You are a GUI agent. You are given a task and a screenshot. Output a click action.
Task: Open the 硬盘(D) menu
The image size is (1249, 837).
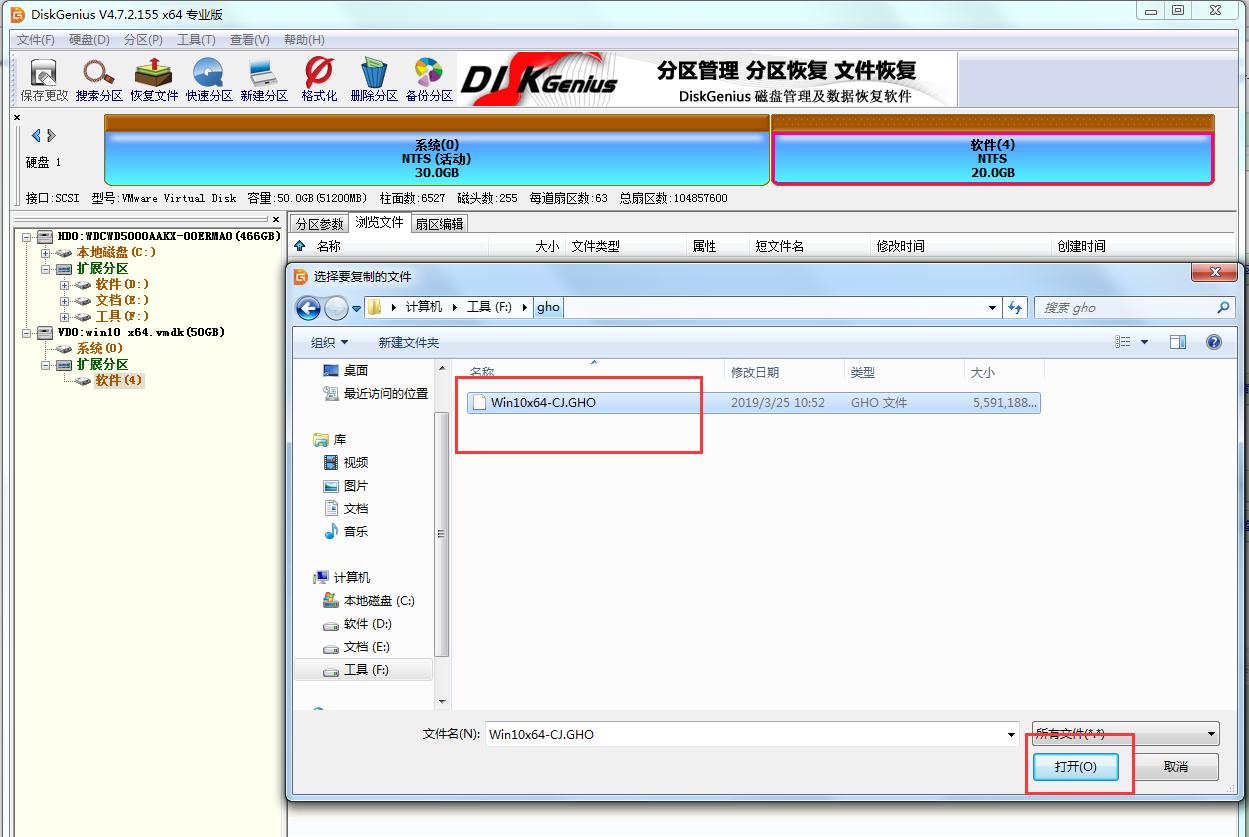tap(89, 40)
